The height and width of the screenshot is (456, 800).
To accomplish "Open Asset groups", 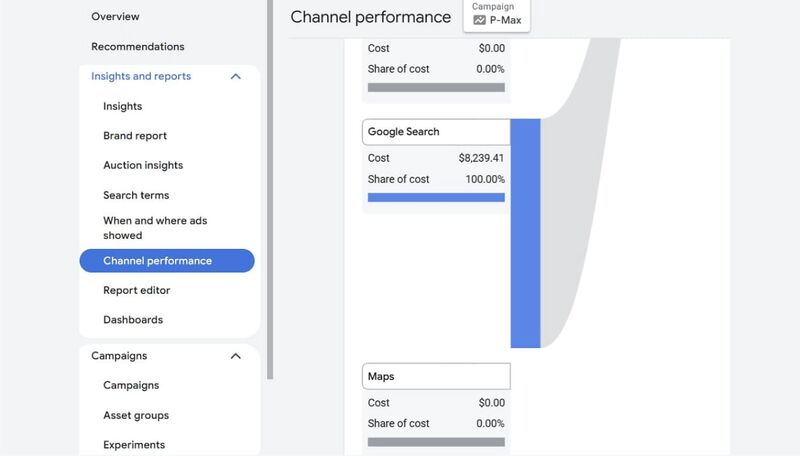I will pos(136,415).
